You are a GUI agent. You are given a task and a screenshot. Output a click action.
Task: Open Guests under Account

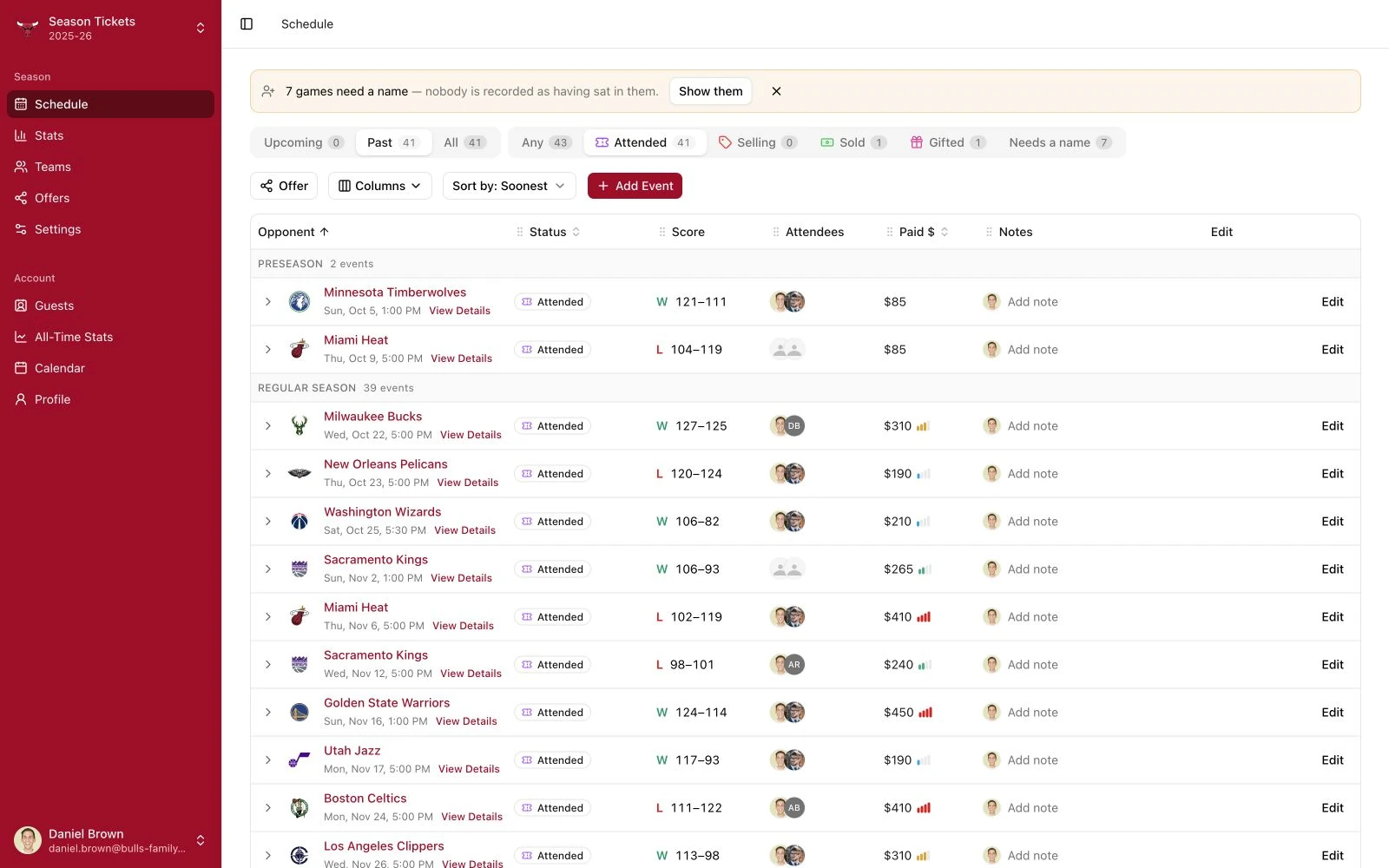click(110, 306)
